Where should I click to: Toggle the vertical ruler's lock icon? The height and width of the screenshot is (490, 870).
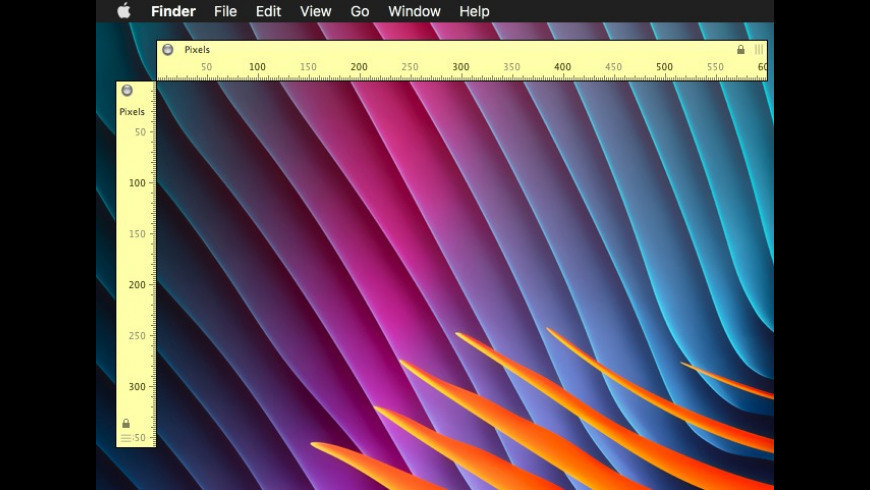tap(126, 423)
